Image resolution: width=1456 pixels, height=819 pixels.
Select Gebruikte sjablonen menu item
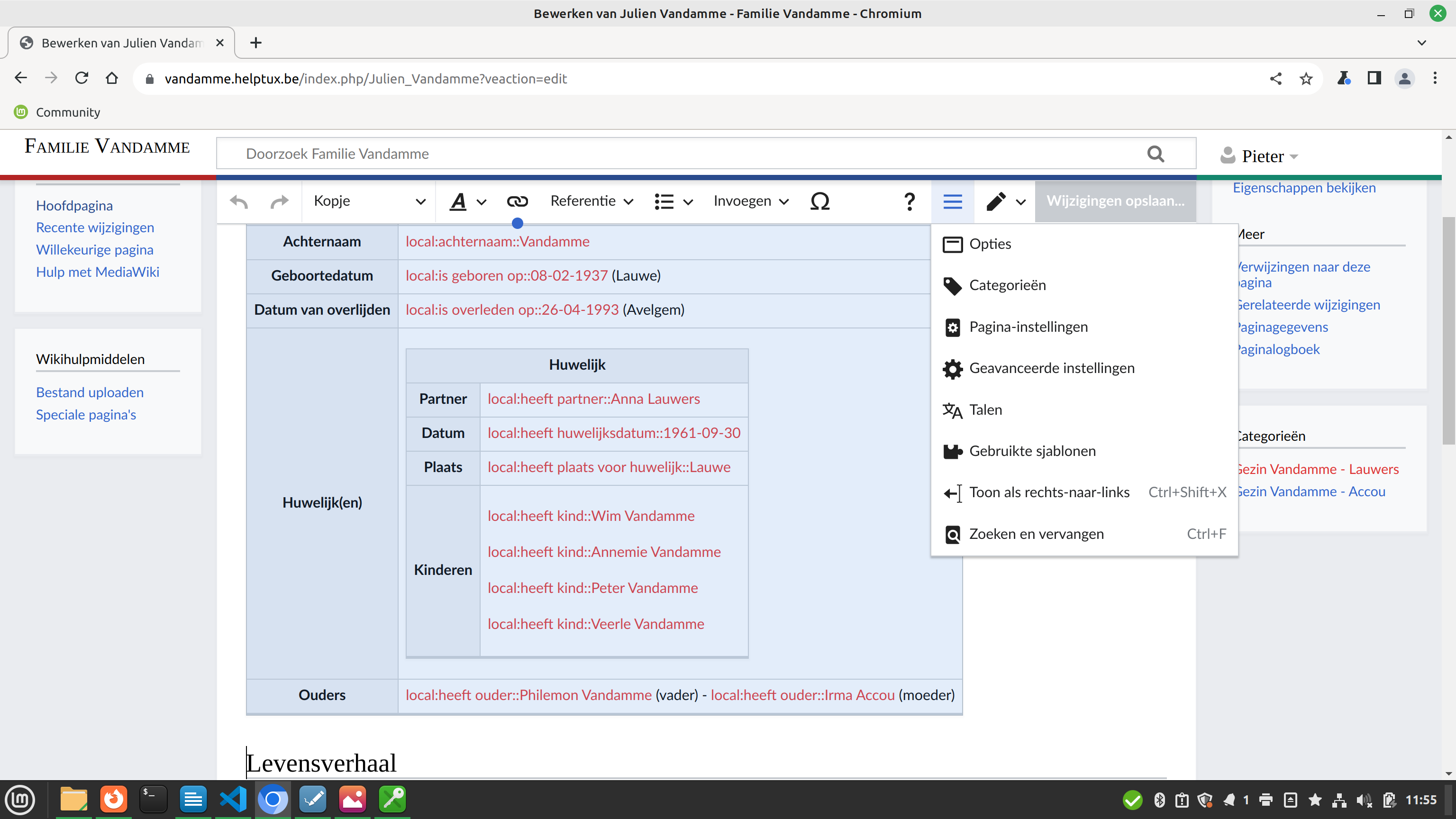click(x=1032, y=451)
